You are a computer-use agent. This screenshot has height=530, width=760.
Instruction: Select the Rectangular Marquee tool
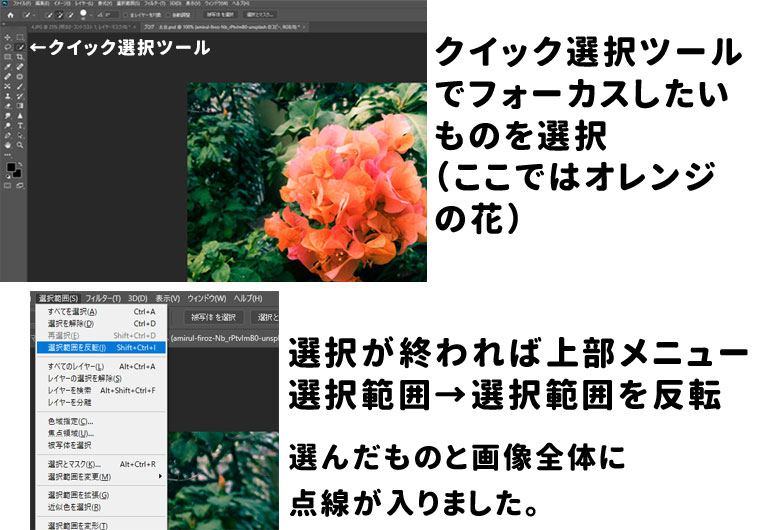tap(20, 37)
